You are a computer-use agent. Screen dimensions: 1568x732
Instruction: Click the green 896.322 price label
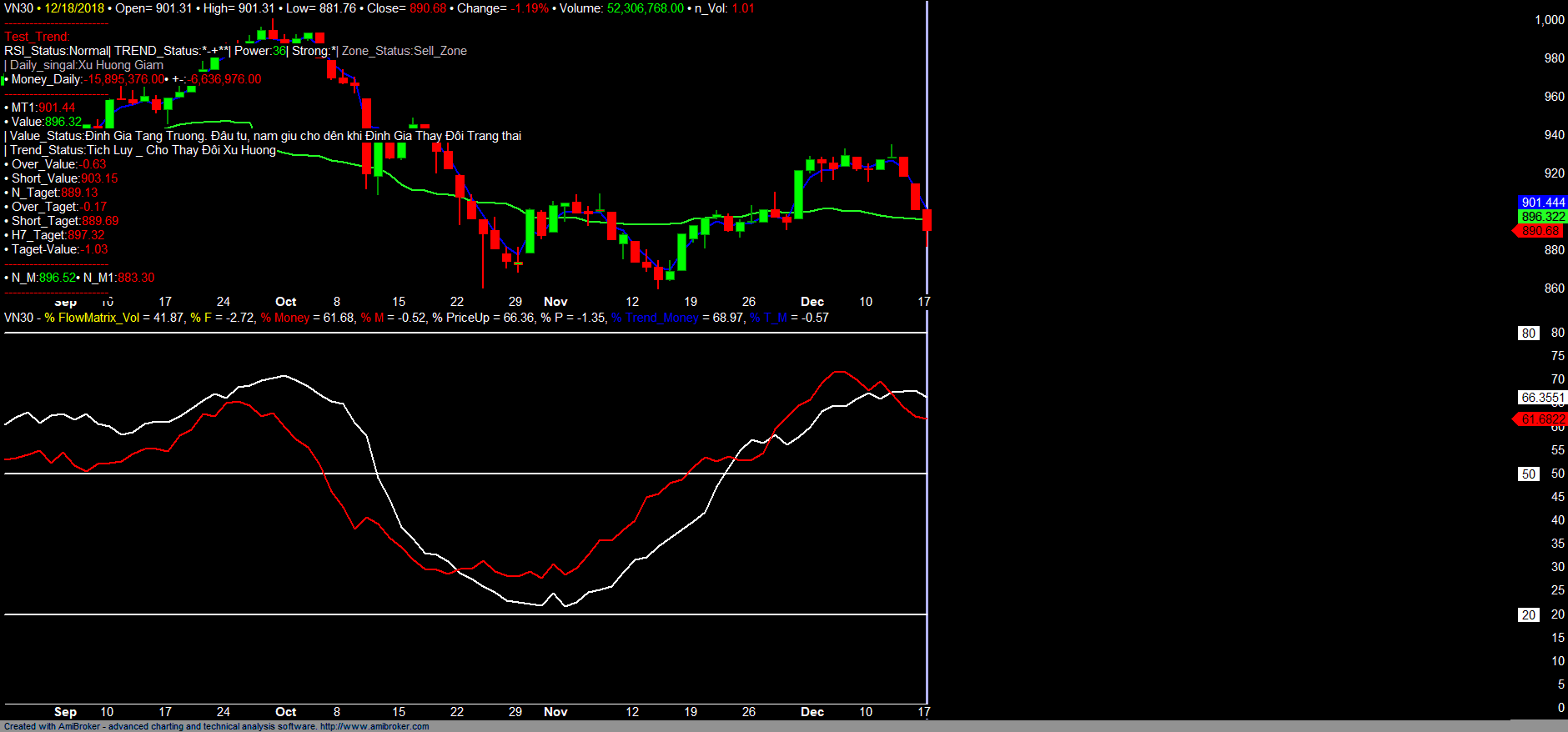1542,217
